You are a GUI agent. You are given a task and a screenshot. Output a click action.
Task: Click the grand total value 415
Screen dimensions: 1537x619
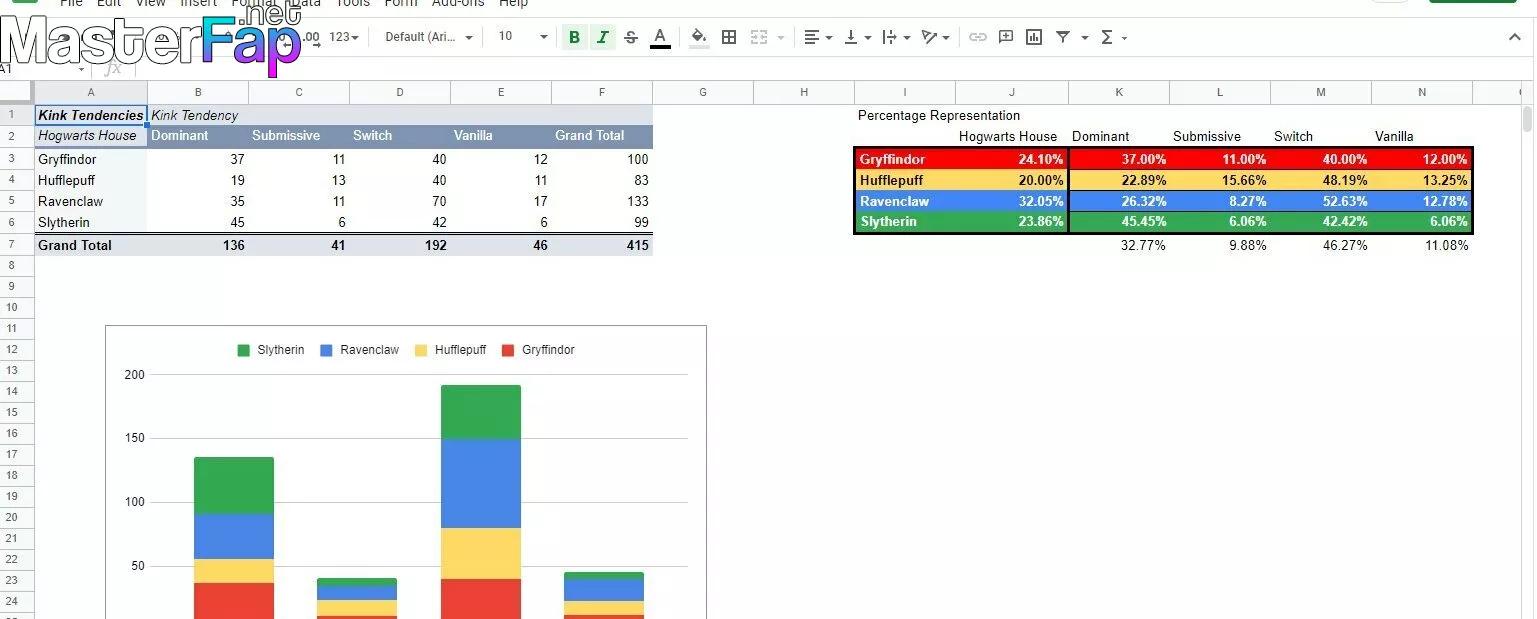(x=602, y=245)
